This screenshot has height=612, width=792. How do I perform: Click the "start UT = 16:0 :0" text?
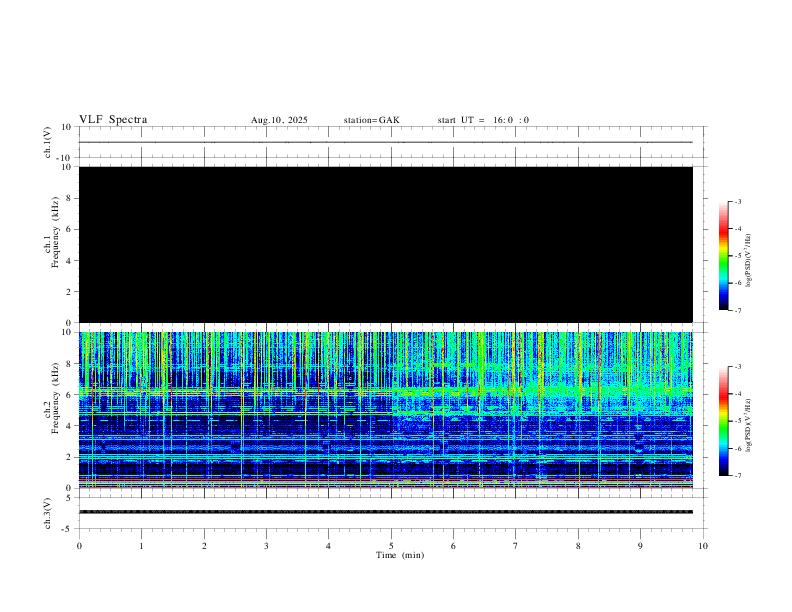pyautogui.click(x=483, y=120)
